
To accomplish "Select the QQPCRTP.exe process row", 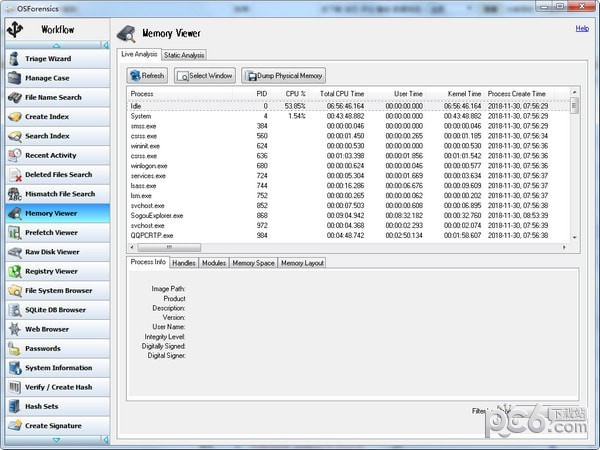I will click(349, 235).
